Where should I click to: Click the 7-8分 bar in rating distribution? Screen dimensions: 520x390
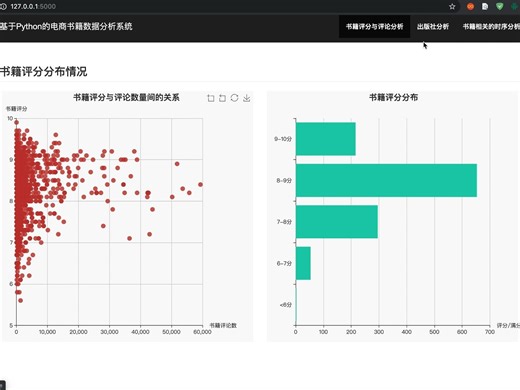(x=337, y=222)
